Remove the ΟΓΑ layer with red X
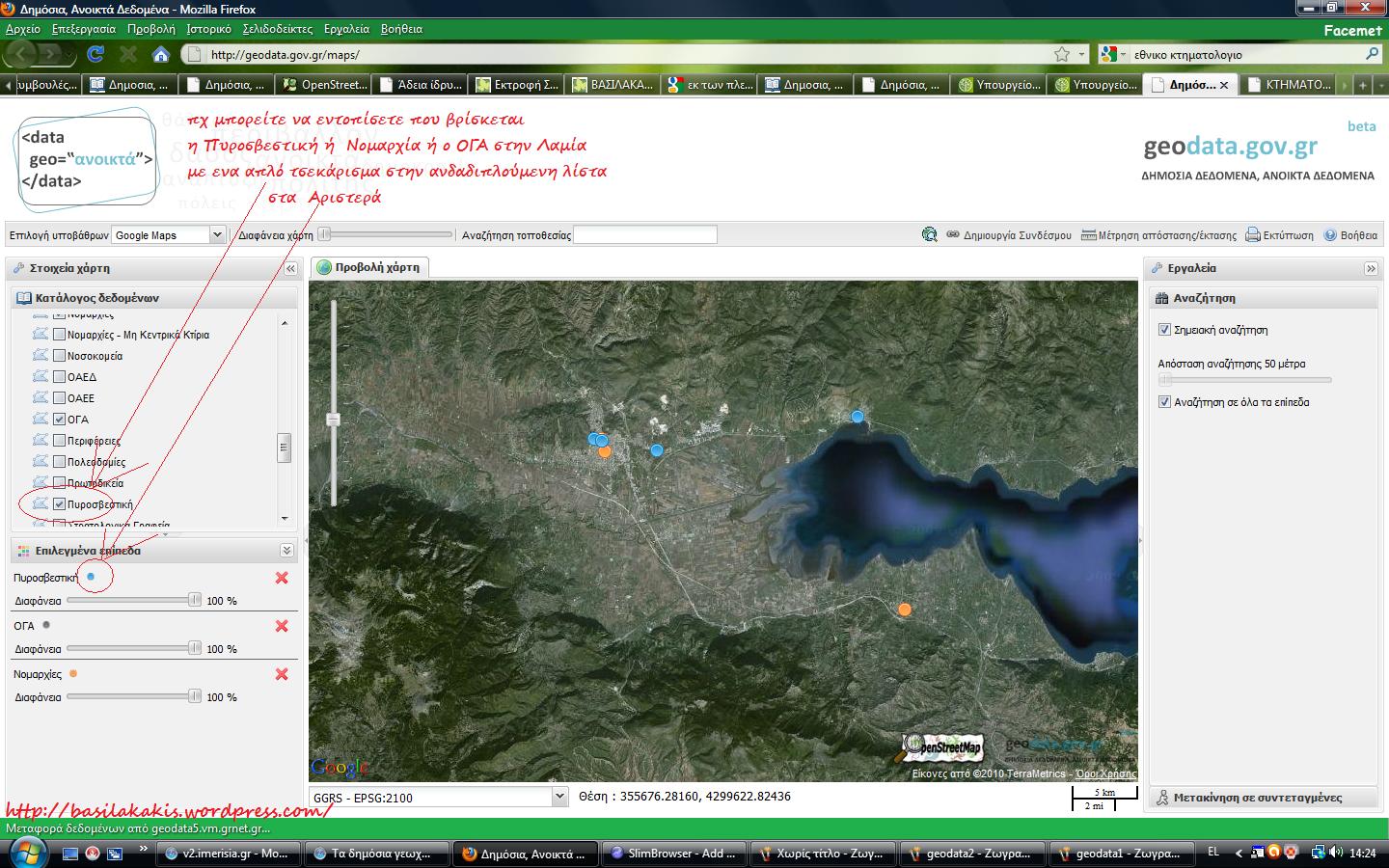The image size is (1389, 868). (x=282, y=626)
